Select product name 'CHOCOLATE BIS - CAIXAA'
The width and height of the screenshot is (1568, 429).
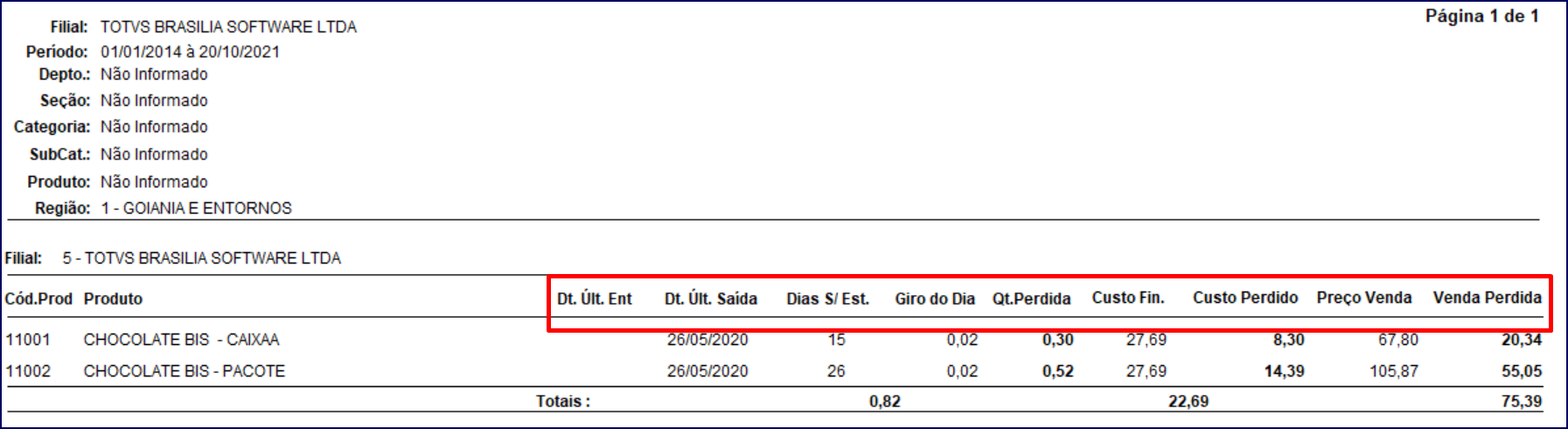[x=181, y=340]
